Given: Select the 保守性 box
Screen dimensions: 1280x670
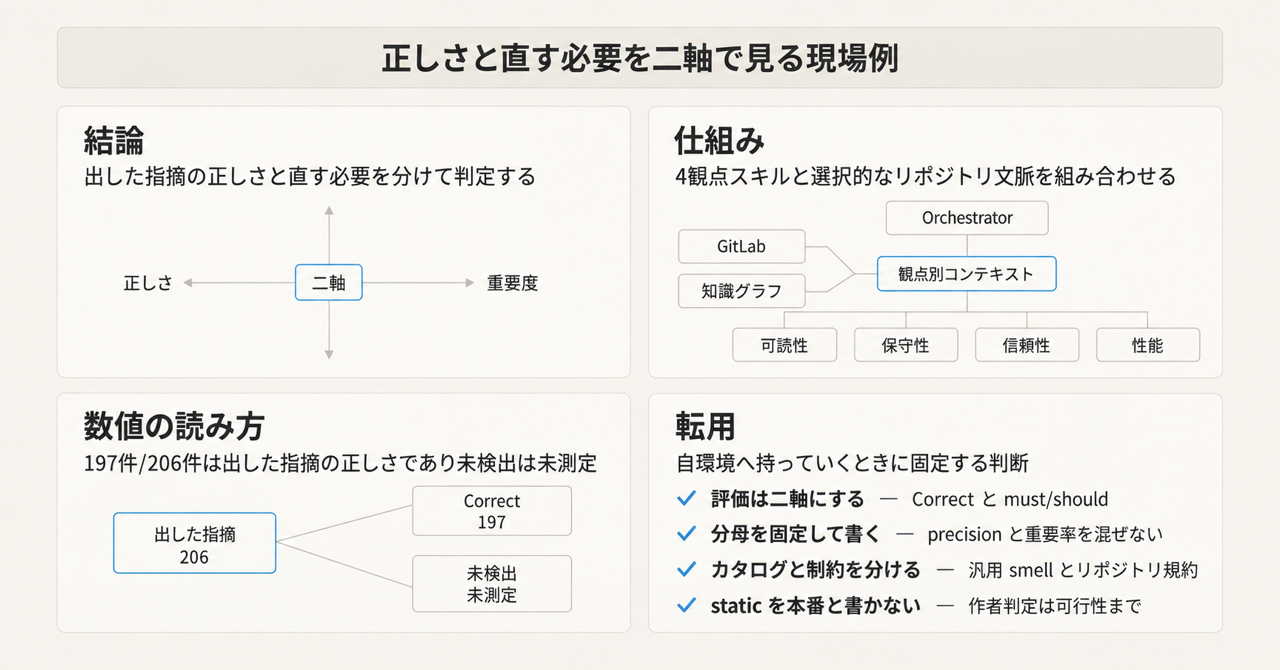Looking at the screenshot, I should tap(906, 345).
